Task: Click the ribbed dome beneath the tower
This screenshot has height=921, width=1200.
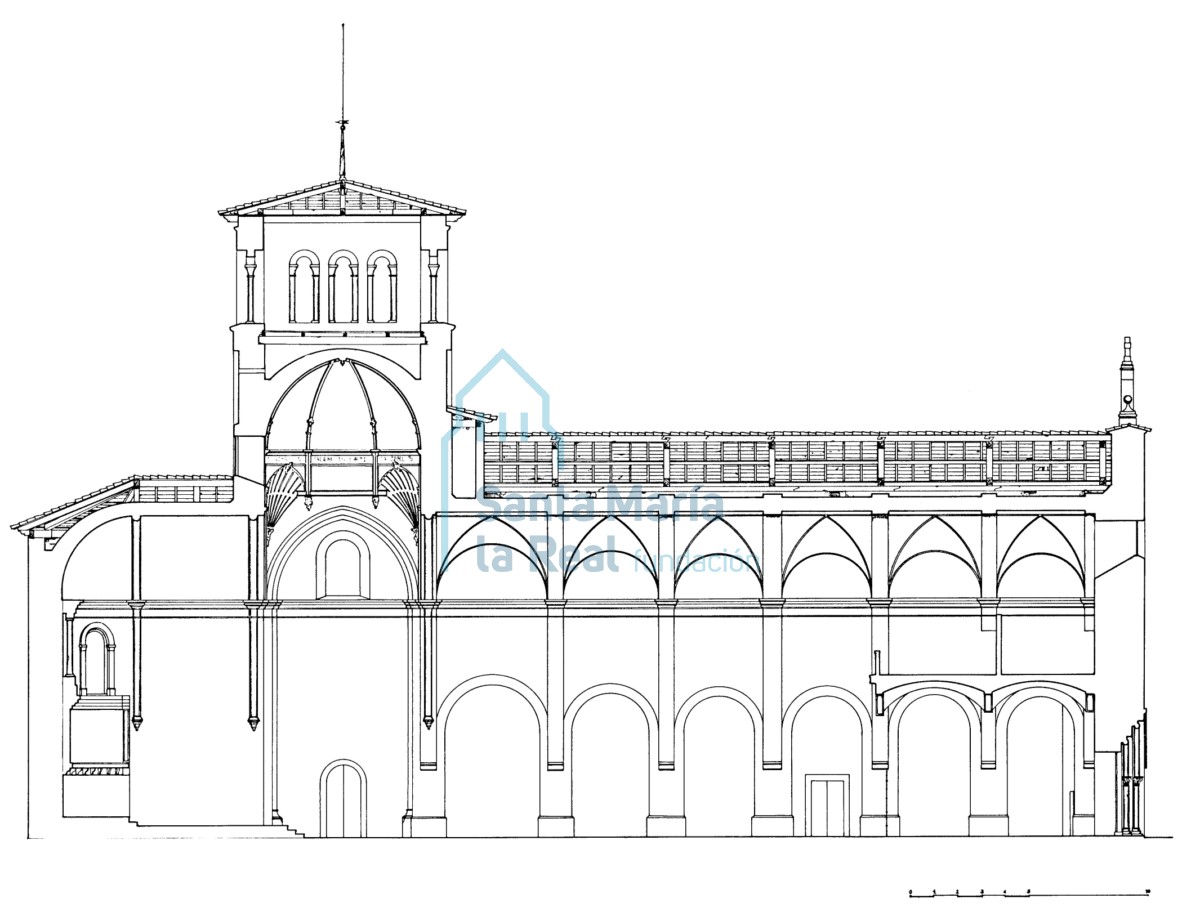Action: [343, 410]
